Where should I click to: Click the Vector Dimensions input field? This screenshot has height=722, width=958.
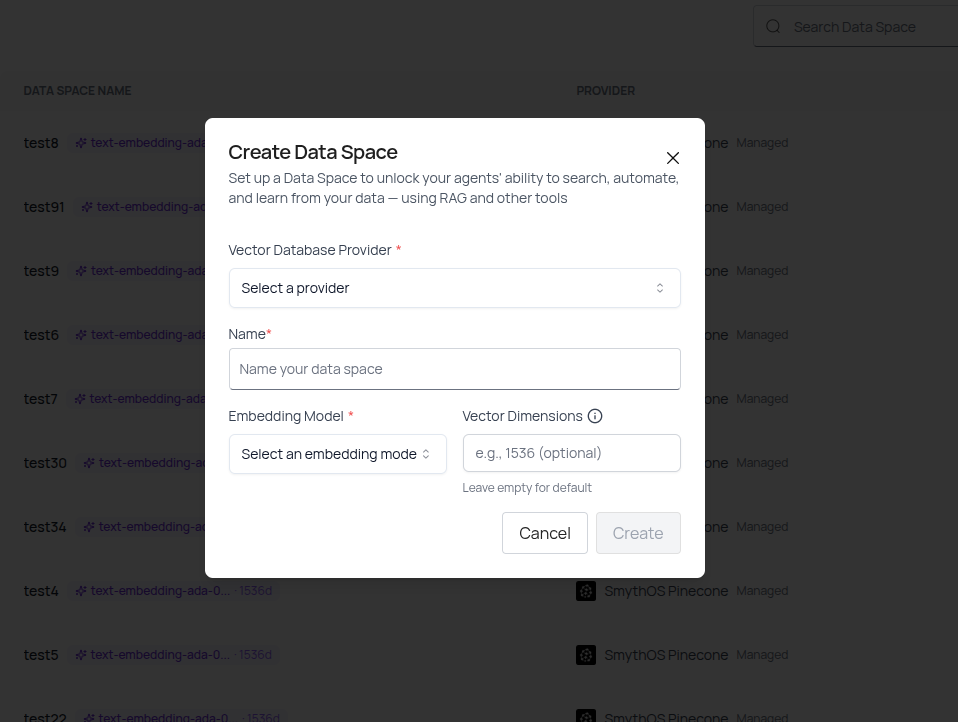click(x=571, y=453)
